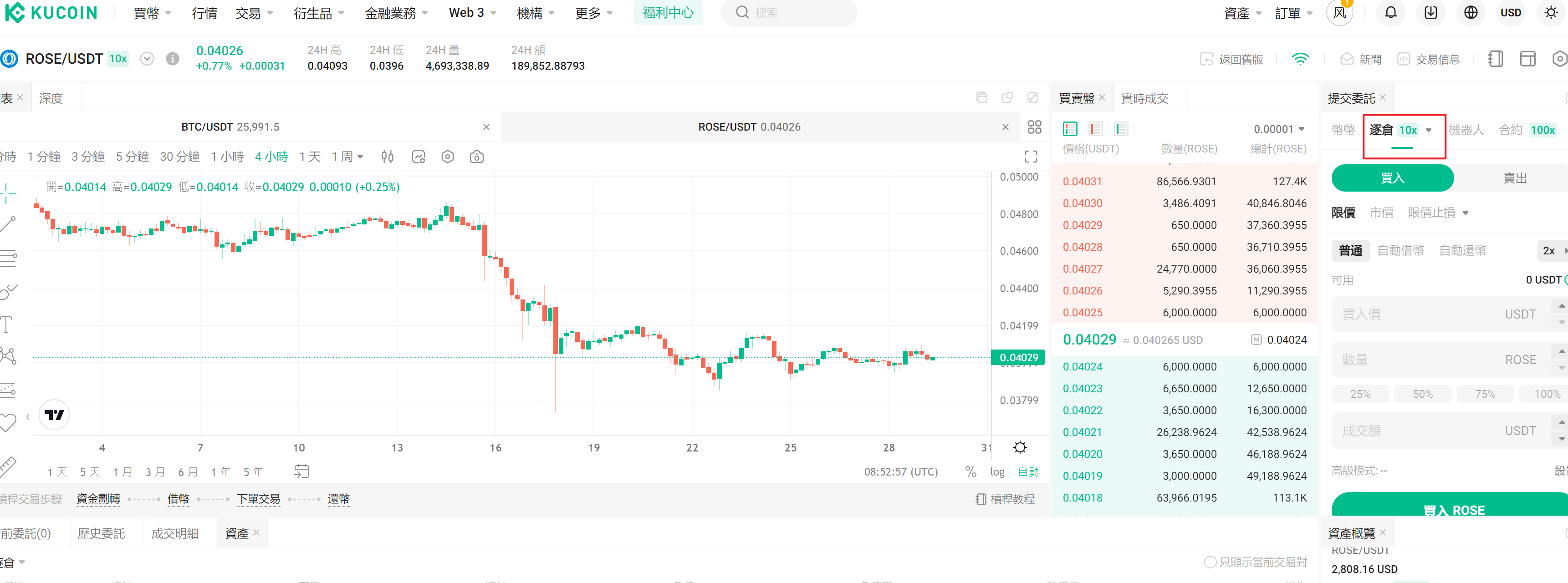Toggle auto scale on chart
1568x583 pixels.
[1028, 471]
